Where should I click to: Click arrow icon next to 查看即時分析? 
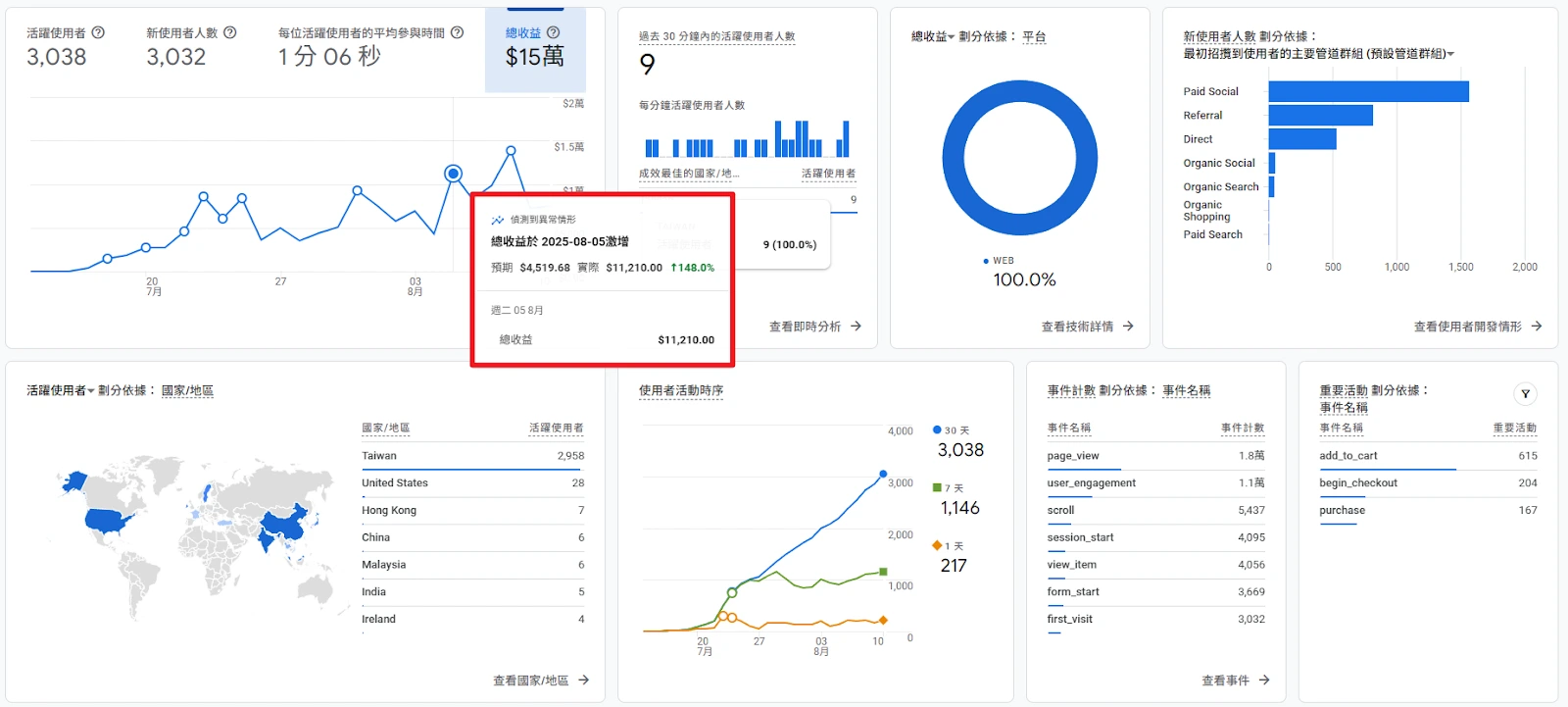(x=856, y=327)
